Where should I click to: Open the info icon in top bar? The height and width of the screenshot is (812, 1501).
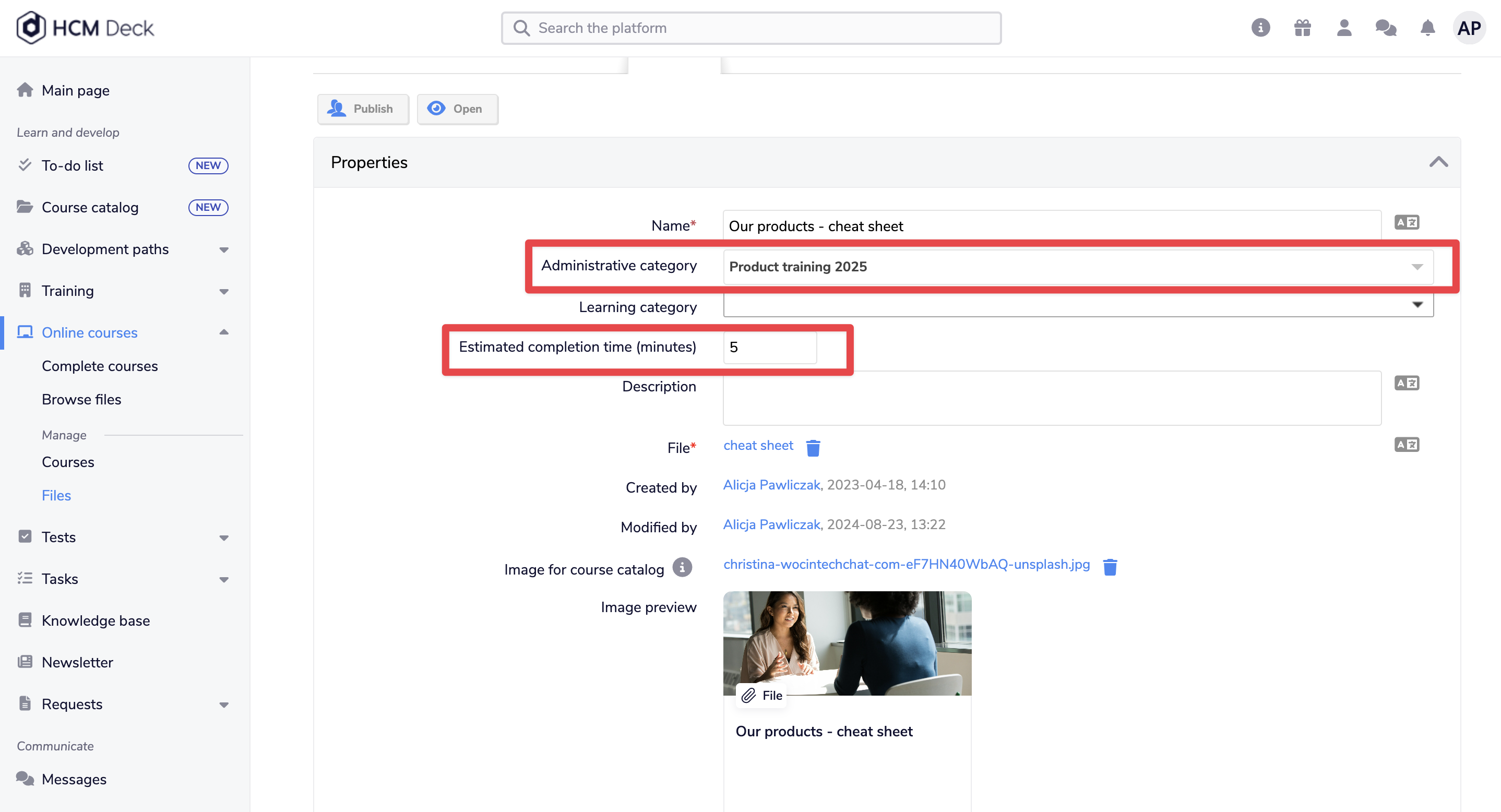click(x=1260, y=28)
